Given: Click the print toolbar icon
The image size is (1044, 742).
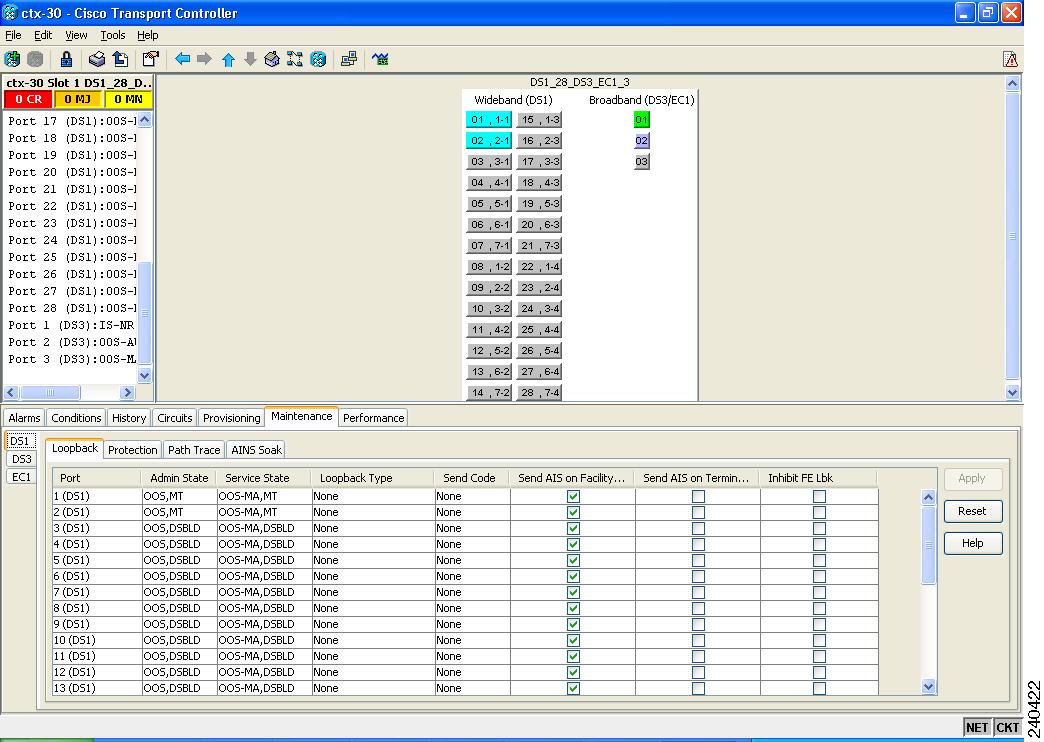Looking at the screenshot, I should pos(96,59).
